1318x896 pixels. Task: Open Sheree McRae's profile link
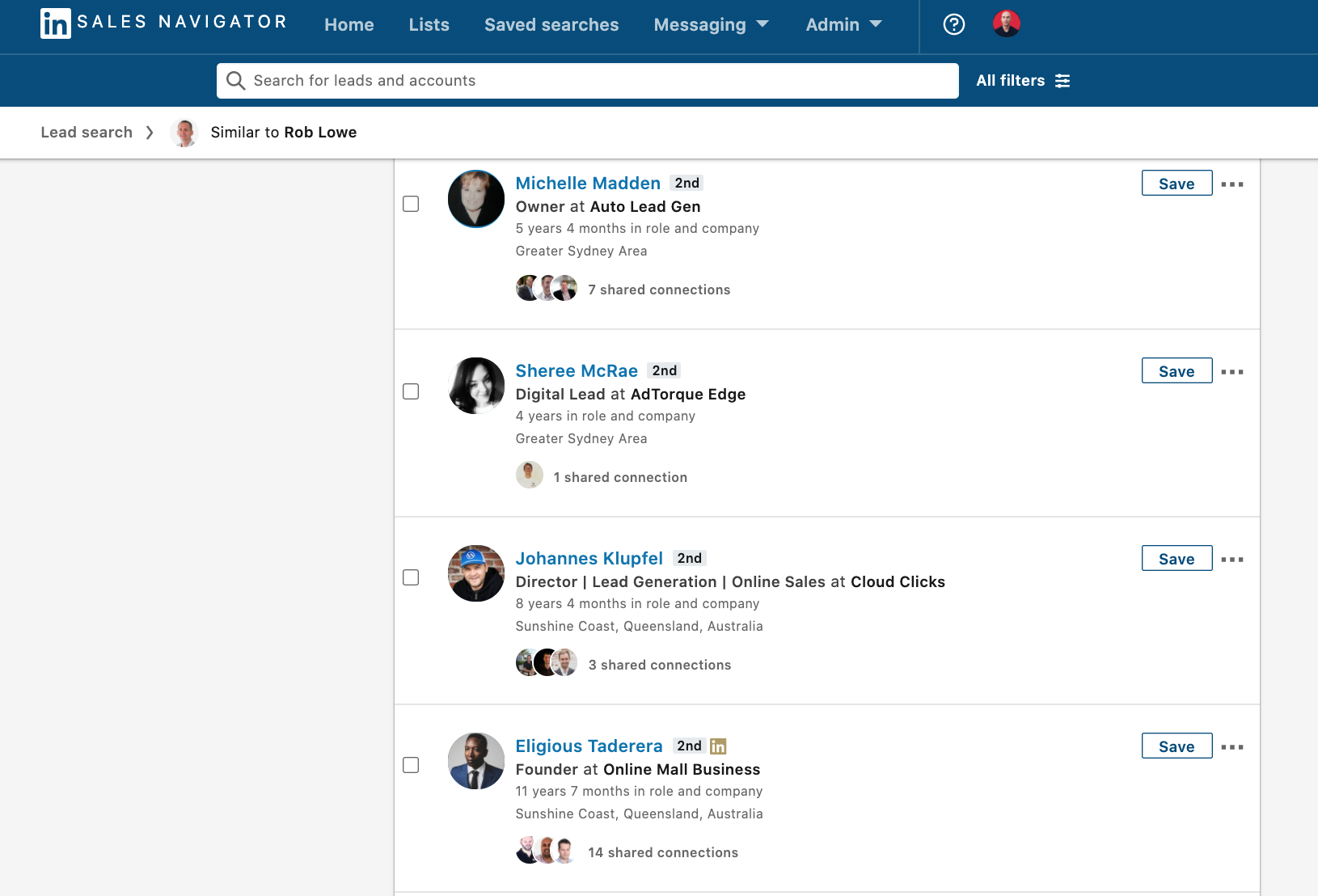pos(577,371)
